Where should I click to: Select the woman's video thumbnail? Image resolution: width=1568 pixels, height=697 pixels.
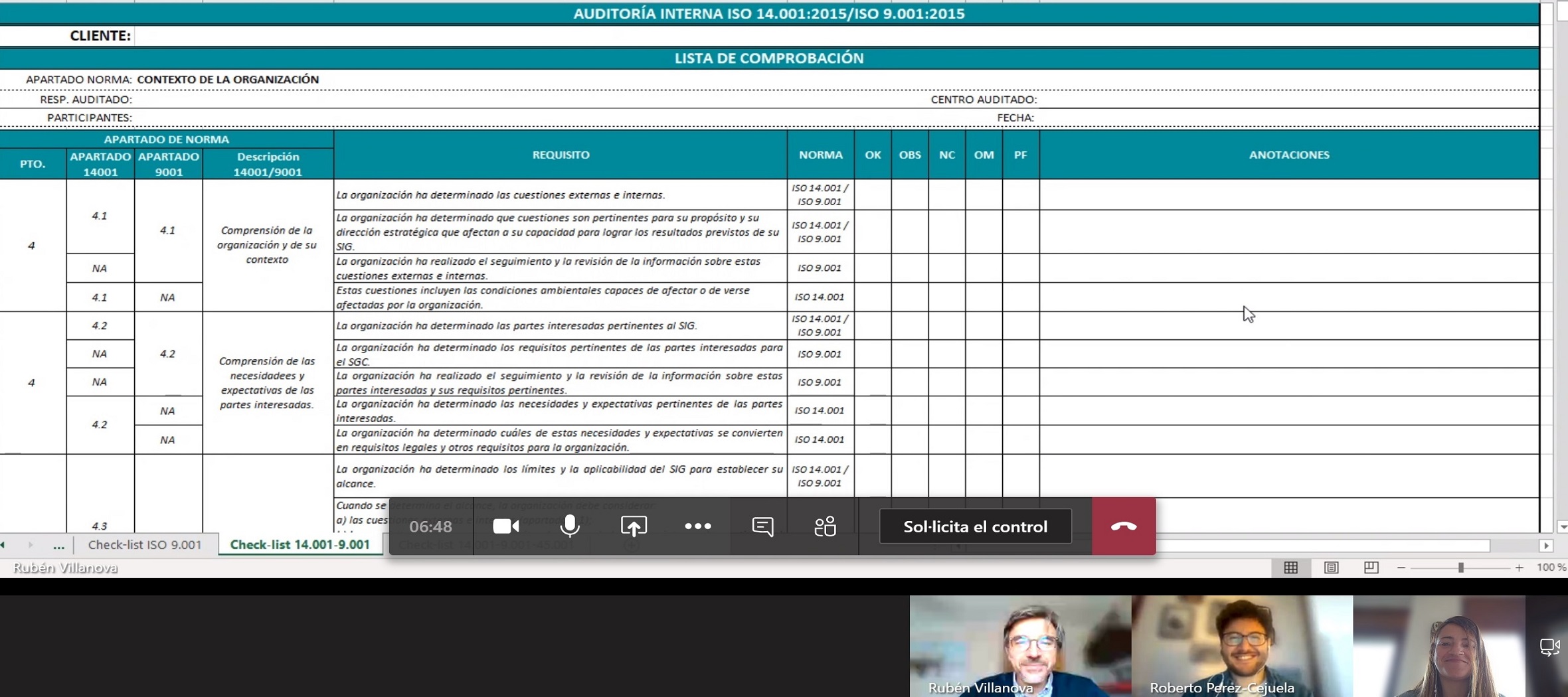pyautogui.click(x=1439, y=646)
